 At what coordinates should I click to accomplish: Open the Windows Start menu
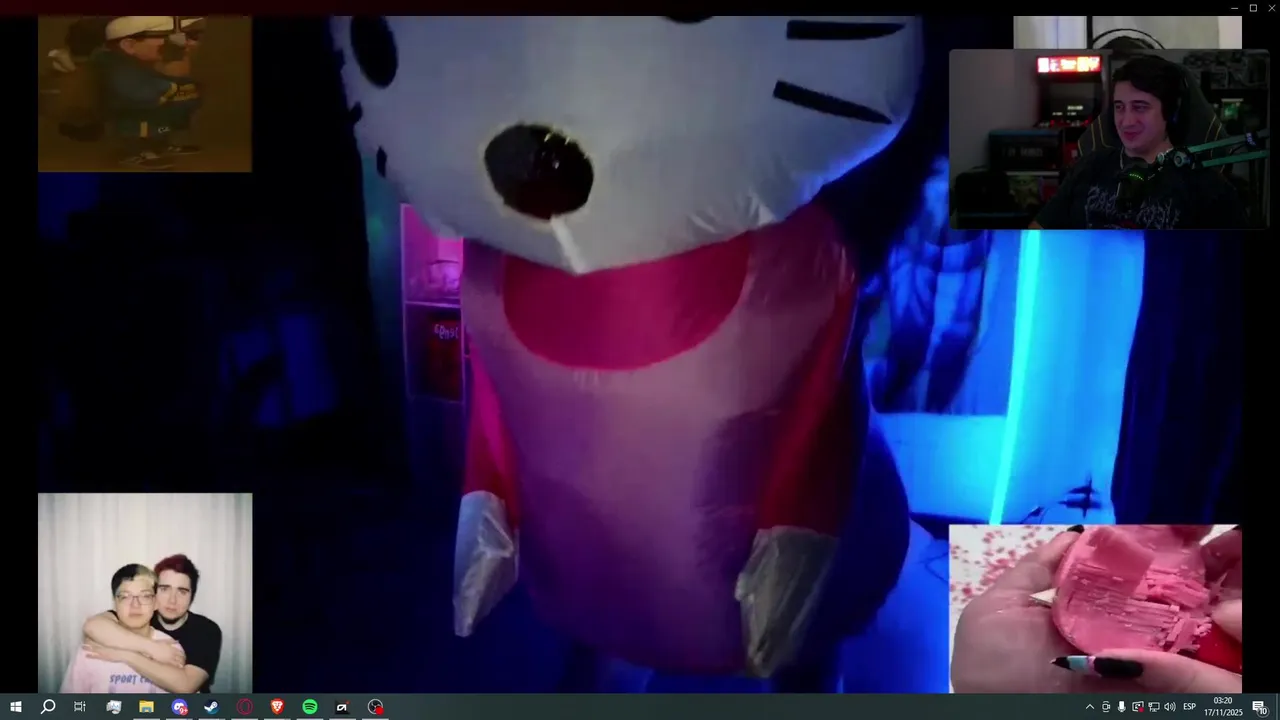point(15,707)
